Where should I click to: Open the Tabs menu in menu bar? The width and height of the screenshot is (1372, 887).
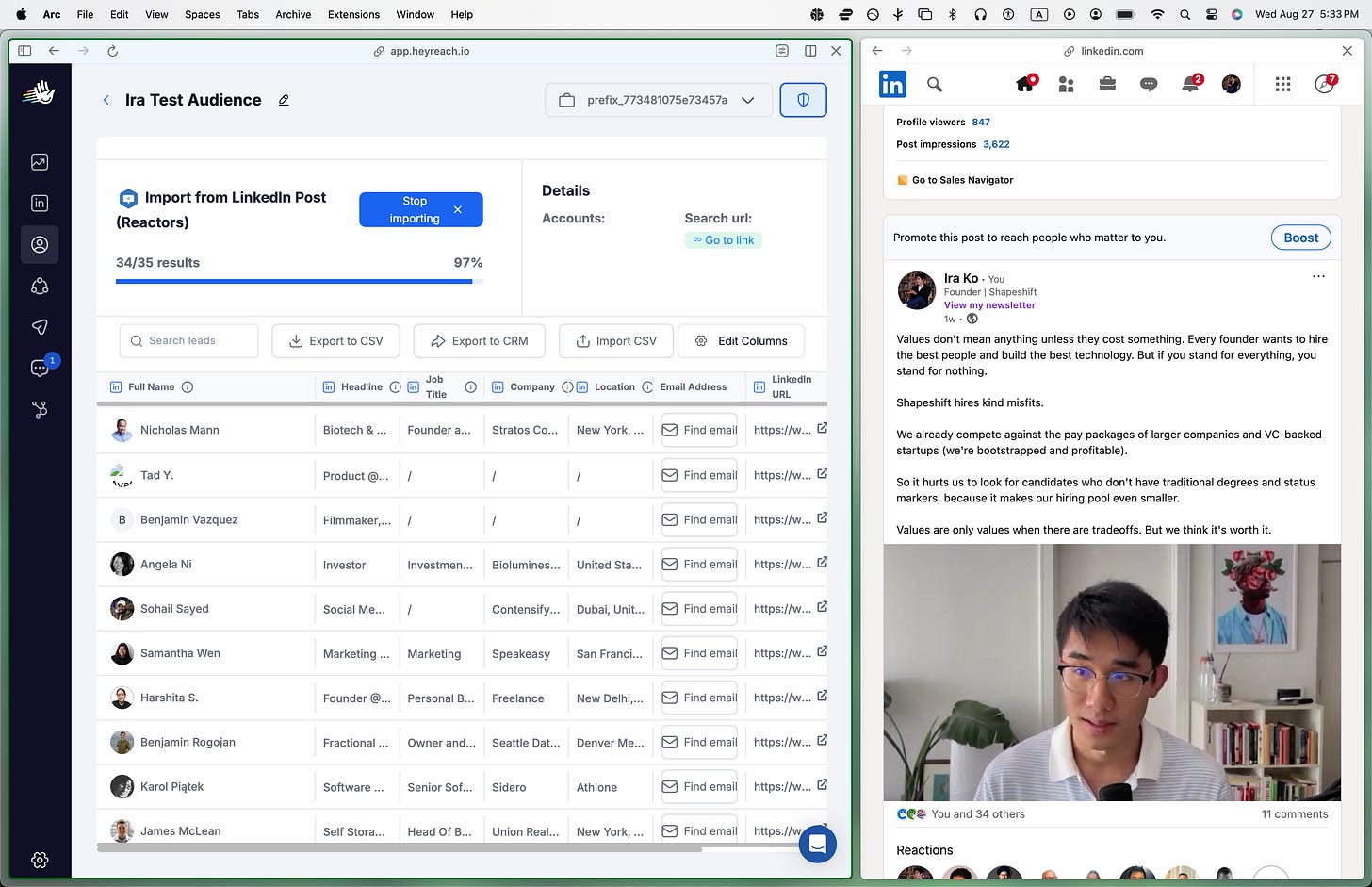tap(248, 14)
